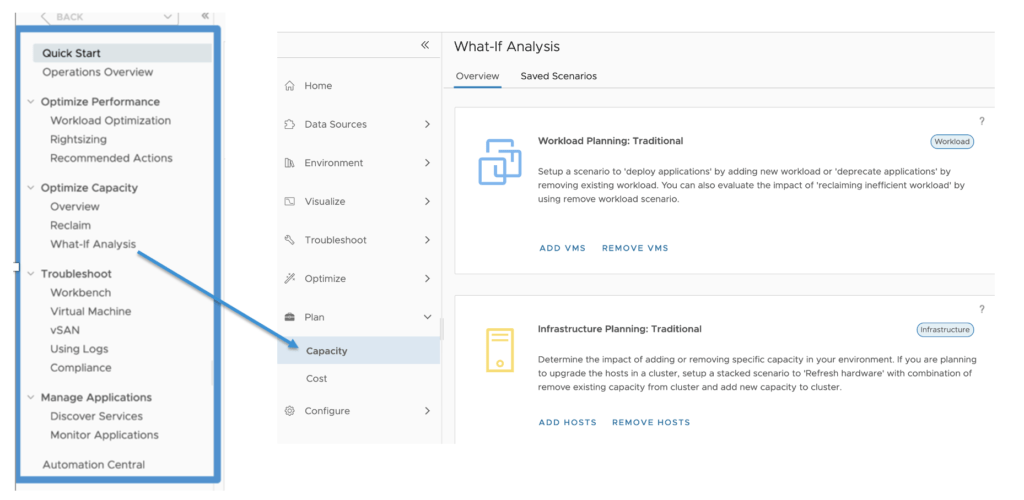Click the Configure gear icon
Screen dimensions: 1024x500
tap(290, 411)
